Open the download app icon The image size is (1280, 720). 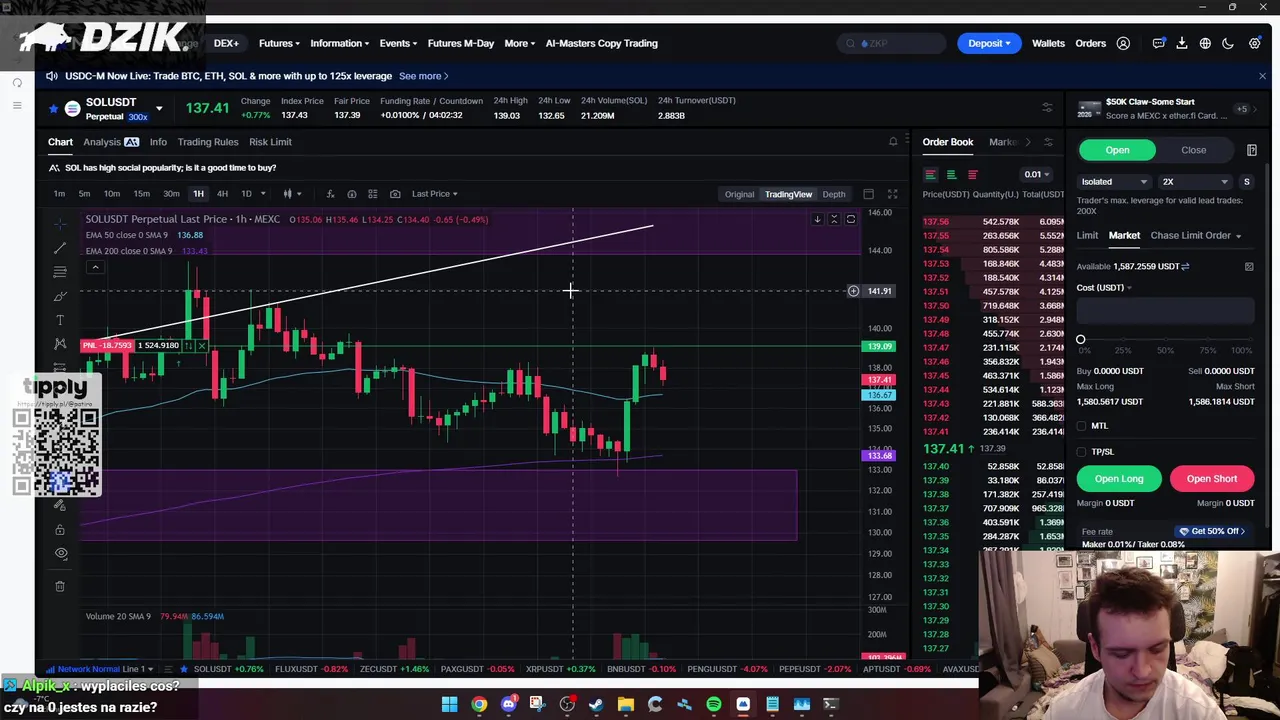(1181, 43)
